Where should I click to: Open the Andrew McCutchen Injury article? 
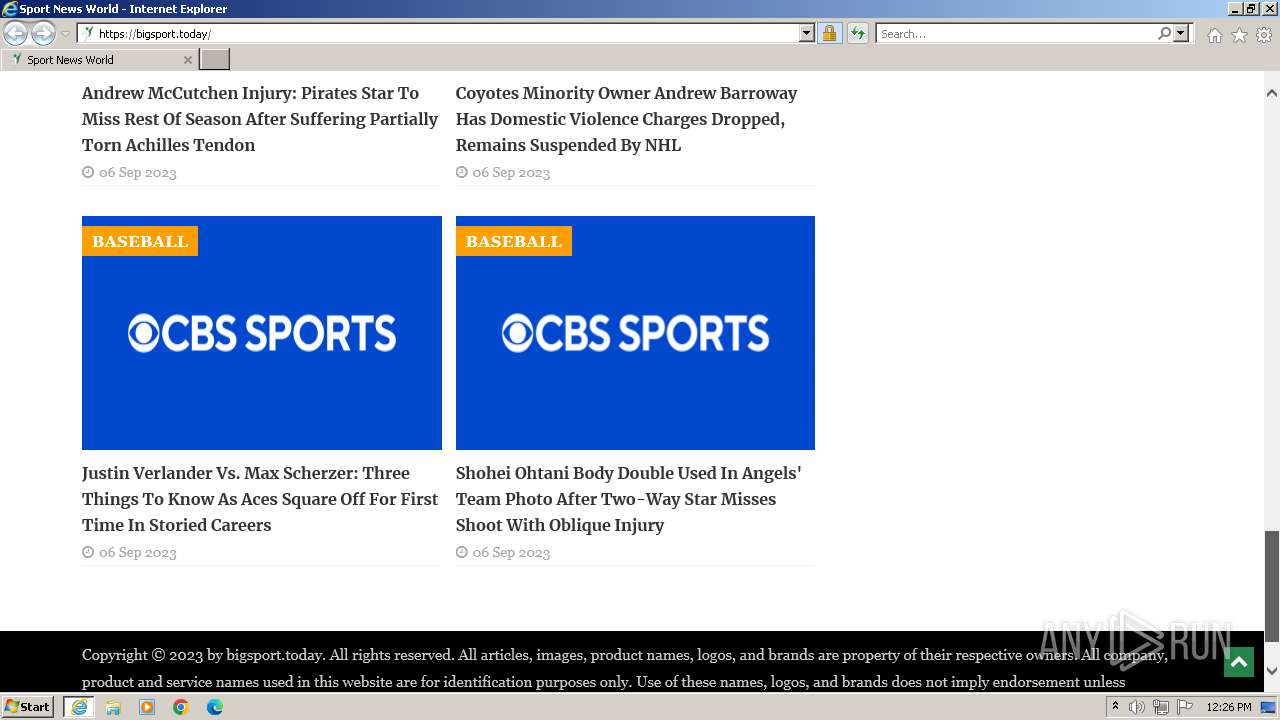(260, 119)
